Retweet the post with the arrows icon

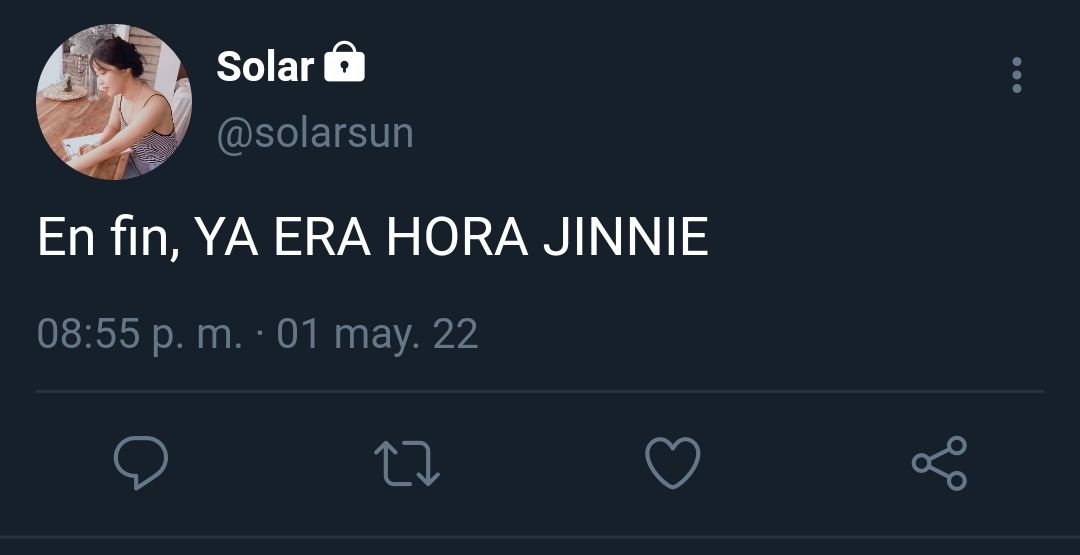coord(406,463)
